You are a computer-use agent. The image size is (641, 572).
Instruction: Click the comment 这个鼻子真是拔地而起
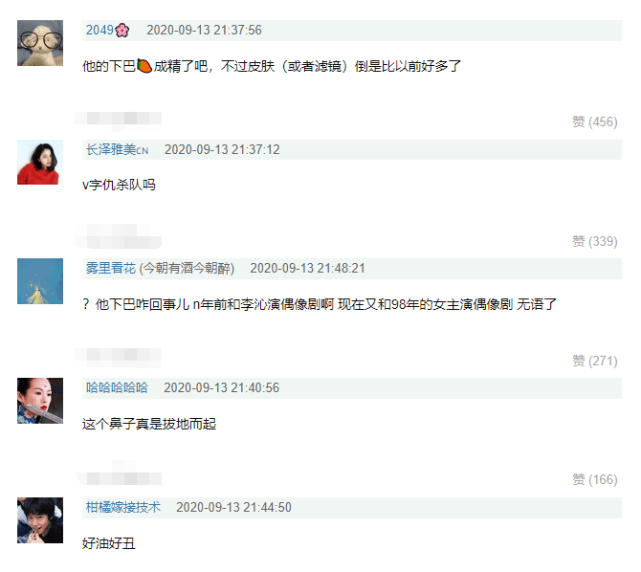click(149, 424)
